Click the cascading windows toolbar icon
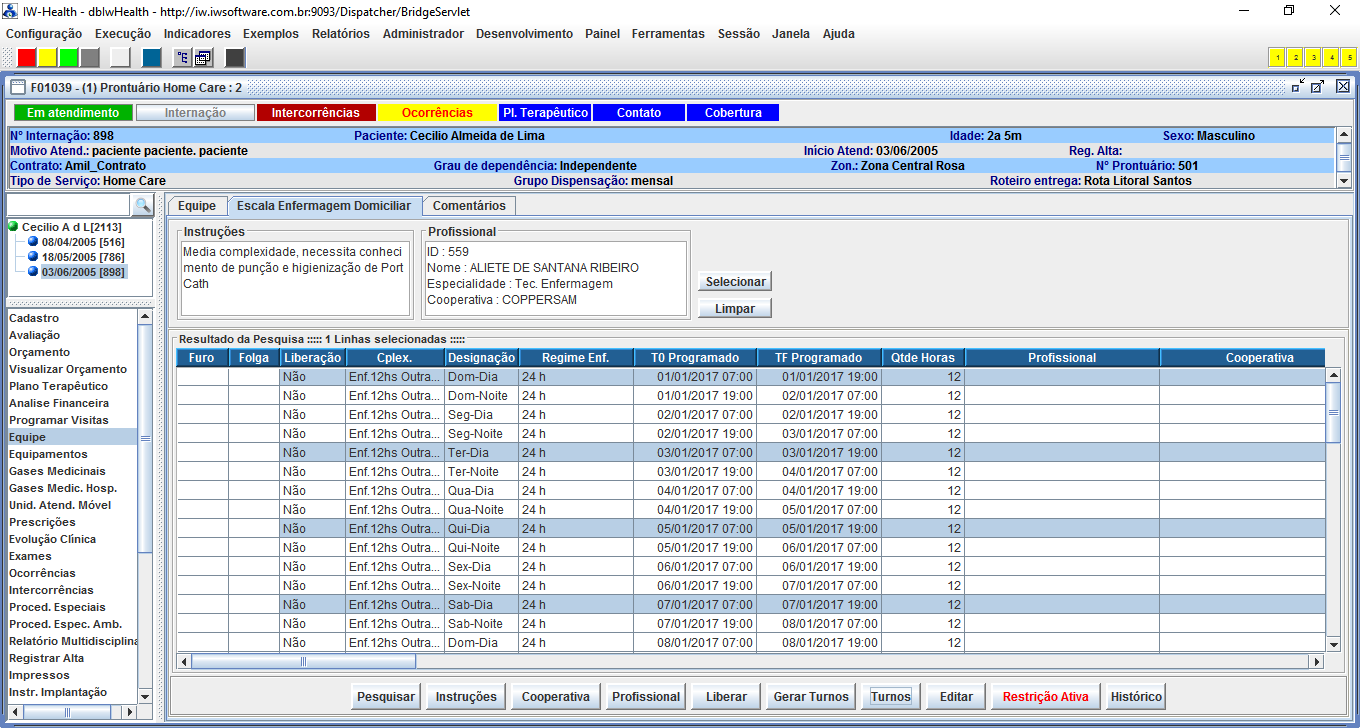1360x728 pixels. click(202, 57)
